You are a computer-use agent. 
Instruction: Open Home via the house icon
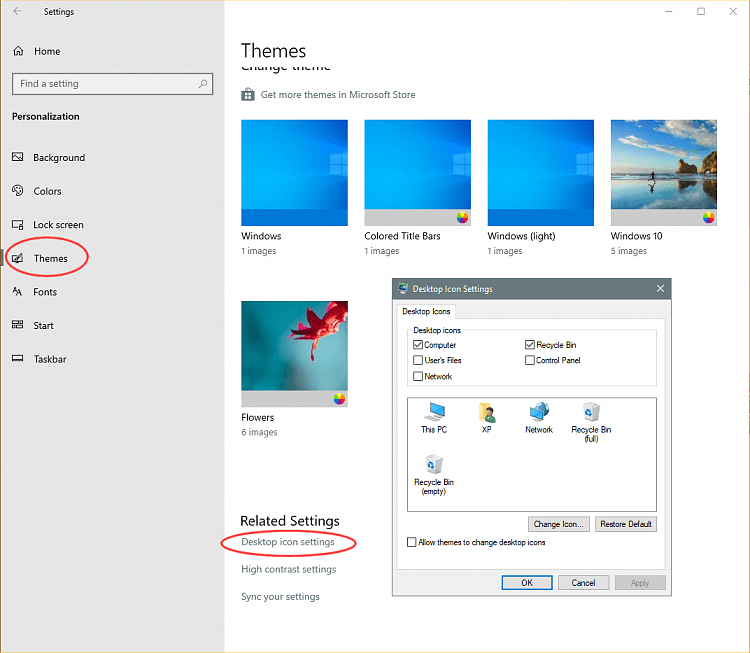coord(18,51)
